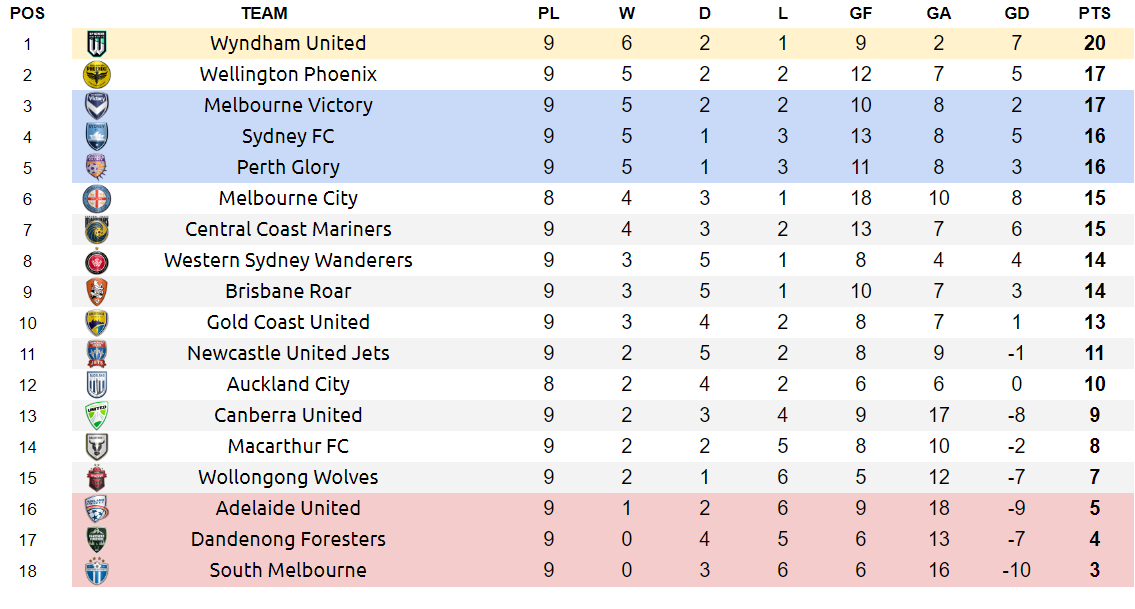Click the Adelaide United crest icon
This screenshot has height=609, width=1135.
tap(97, 508)
